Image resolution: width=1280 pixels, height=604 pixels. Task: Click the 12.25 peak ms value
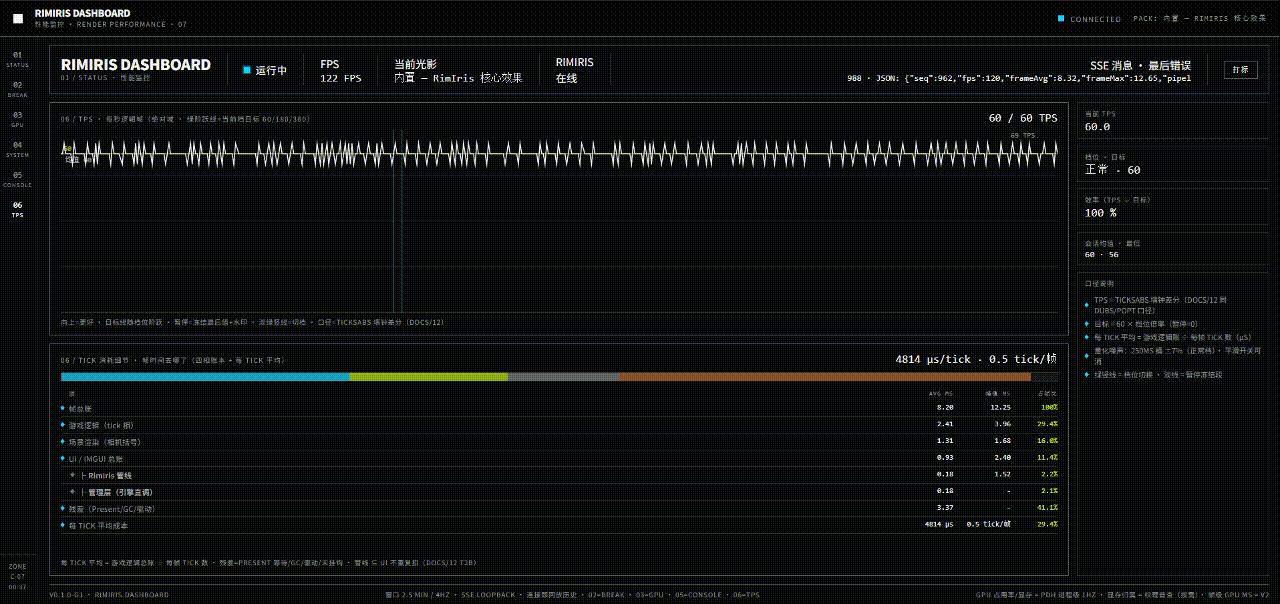pos(1001,408)
